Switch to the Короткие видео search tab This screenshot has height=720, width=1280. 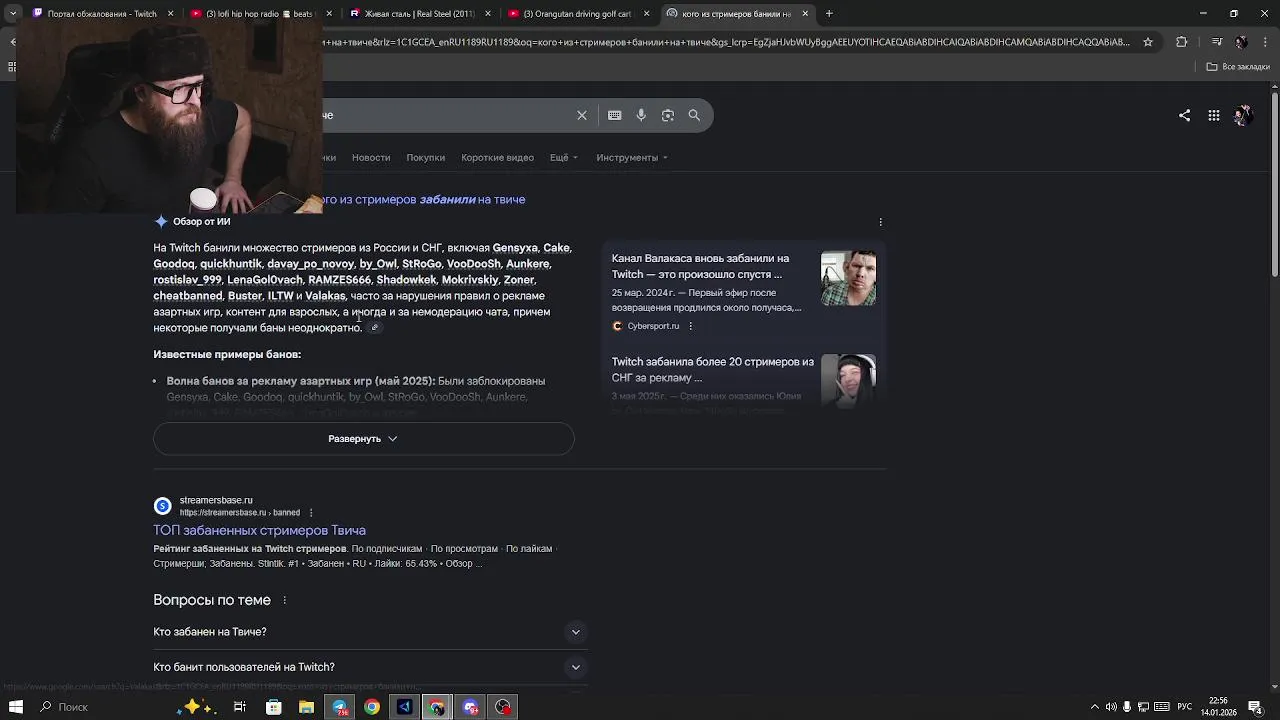(497, 158)
